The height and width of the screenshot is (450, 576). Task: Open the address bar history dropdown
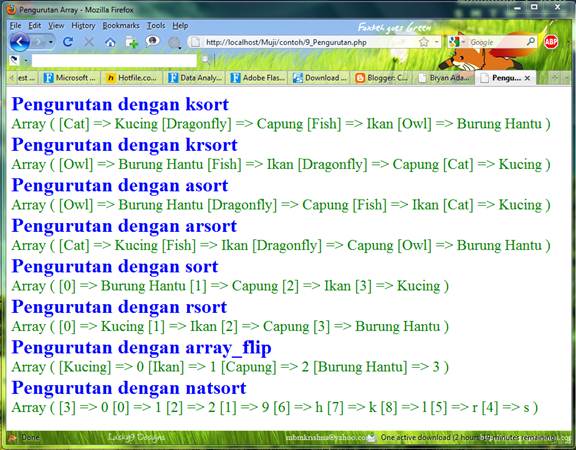(x=436, y=42)
